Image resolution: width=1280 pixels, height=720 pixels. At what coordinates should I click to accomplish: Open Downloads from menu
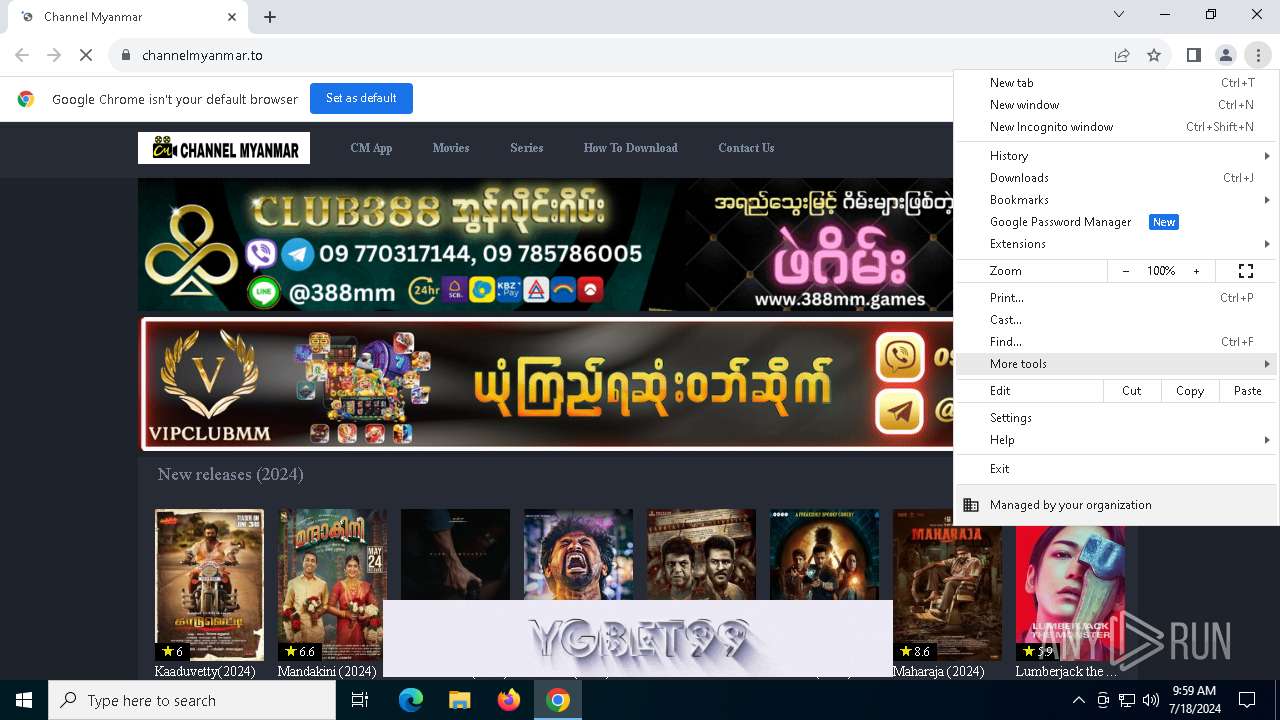pyautogui.click(x=1117, y=178)
